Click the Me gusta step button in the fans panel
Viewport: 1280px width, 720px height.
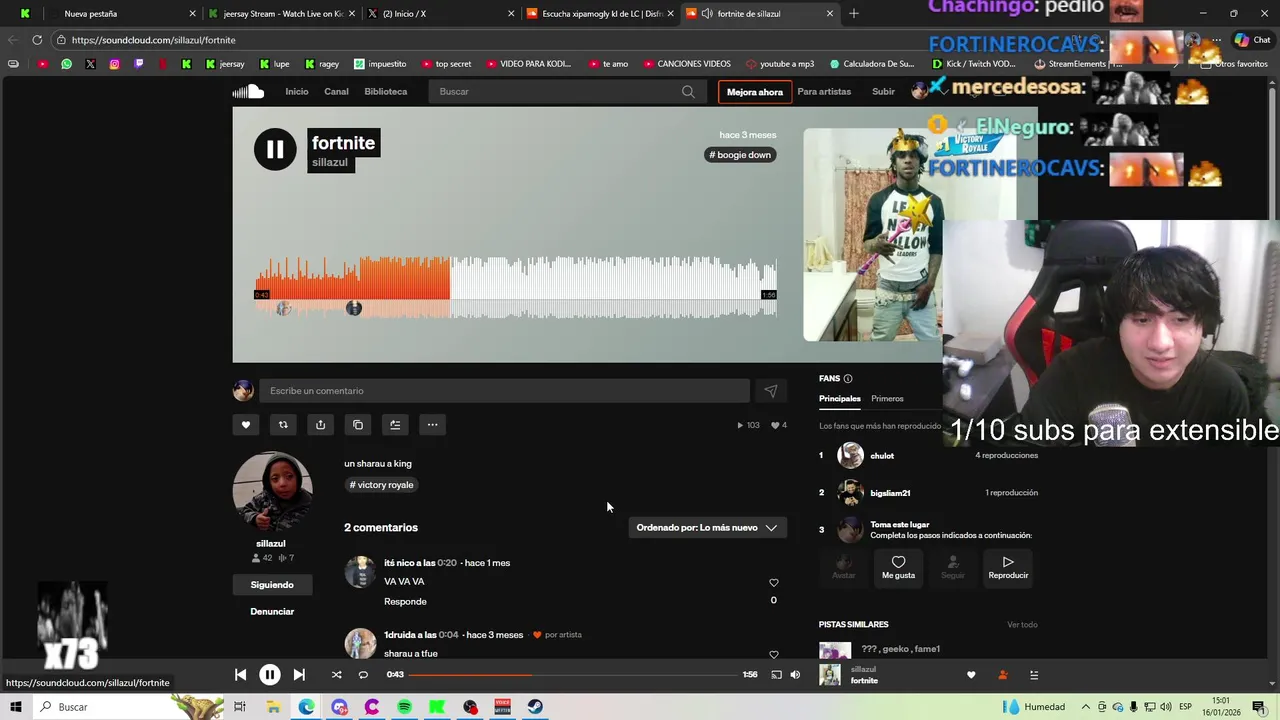tap(898, 567)
